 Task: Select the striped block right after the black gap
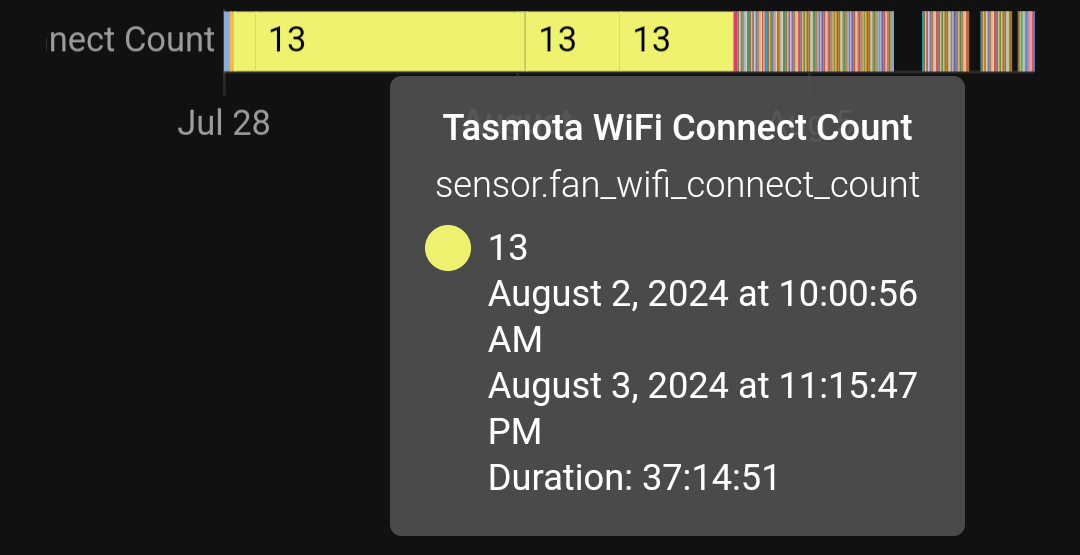point(946,41)
